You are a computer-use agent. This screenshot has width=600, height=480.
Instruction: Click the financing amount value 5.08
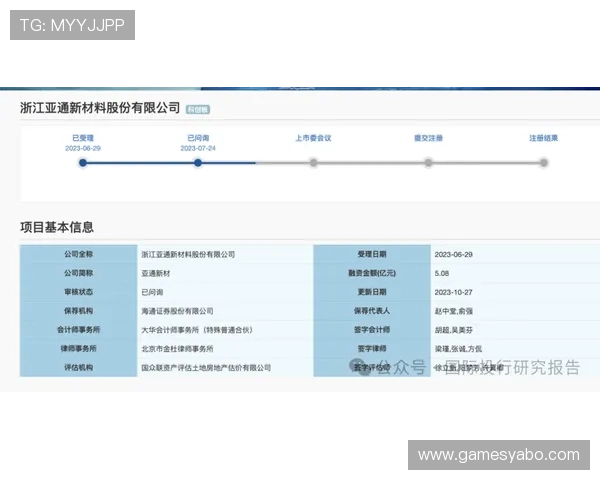tap(442, 273)
